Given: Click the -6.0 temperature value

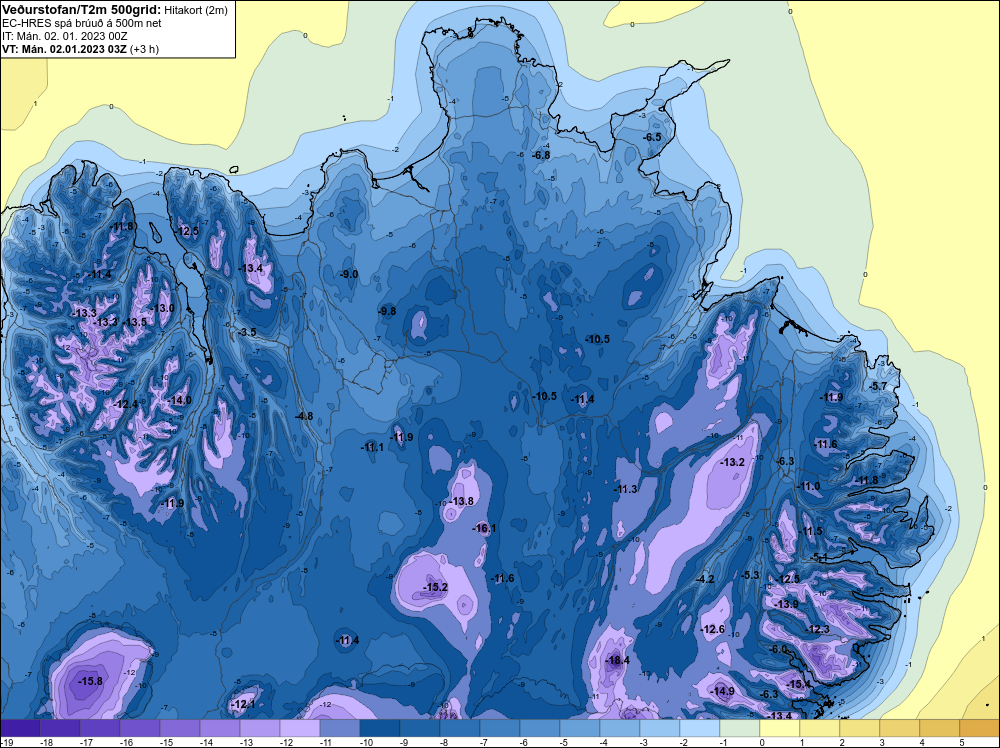Looking at the screenshot, I should pyautogui.click(x=778, y=649).
